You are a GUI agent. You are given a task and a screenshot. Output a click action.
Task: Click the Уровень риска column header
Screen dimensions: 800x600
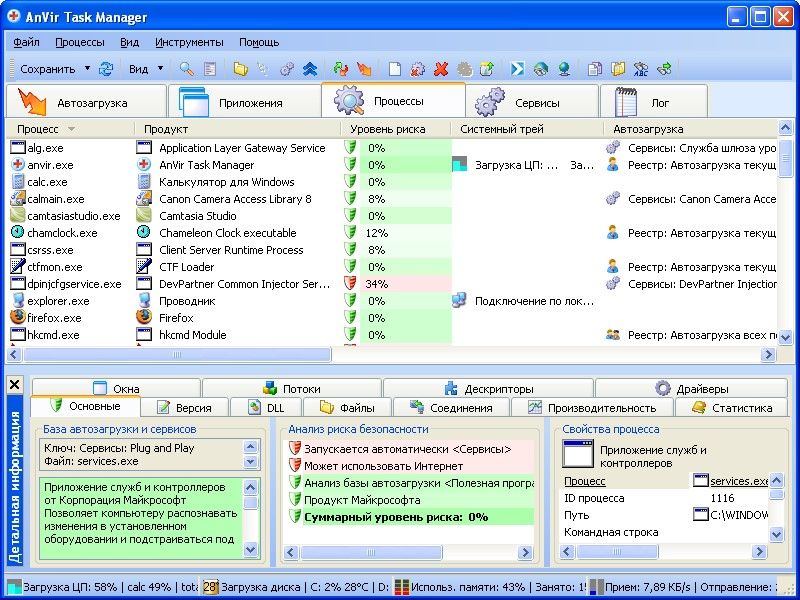point(388,130)
